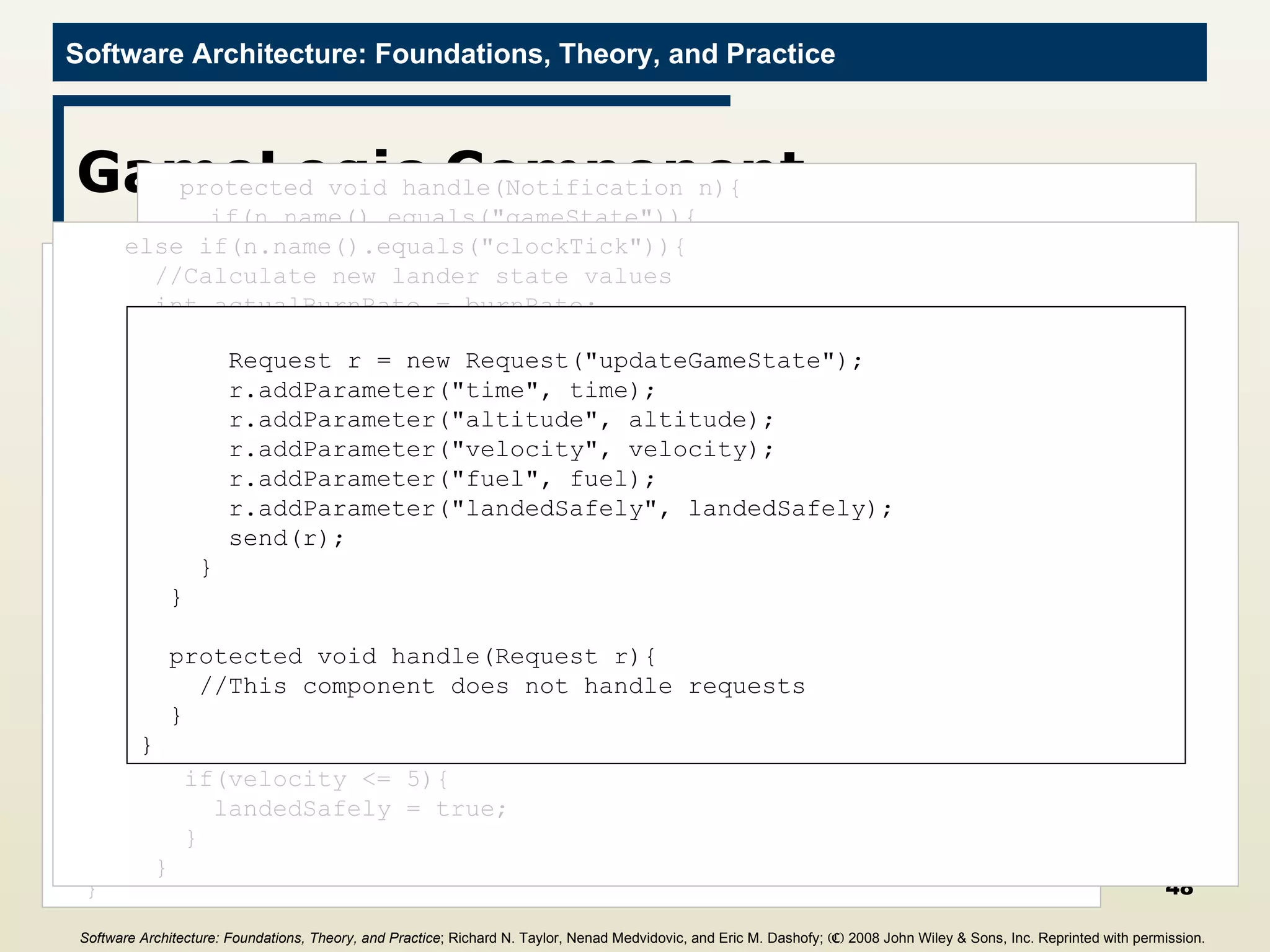Image resolution: width=1270 pixels, height=952 pixels.
Task: Click the line r.addParameter("fuel", fuel);
Action: coord(442,479)
